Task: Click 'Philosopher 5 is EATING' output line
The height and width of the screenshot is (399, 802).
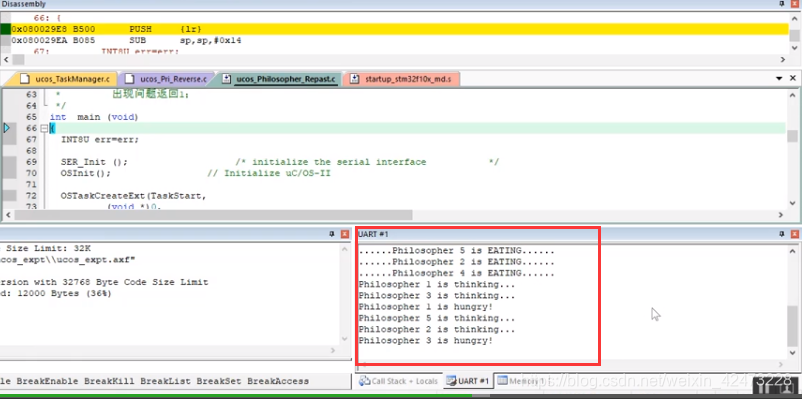Action: [456, 251]
